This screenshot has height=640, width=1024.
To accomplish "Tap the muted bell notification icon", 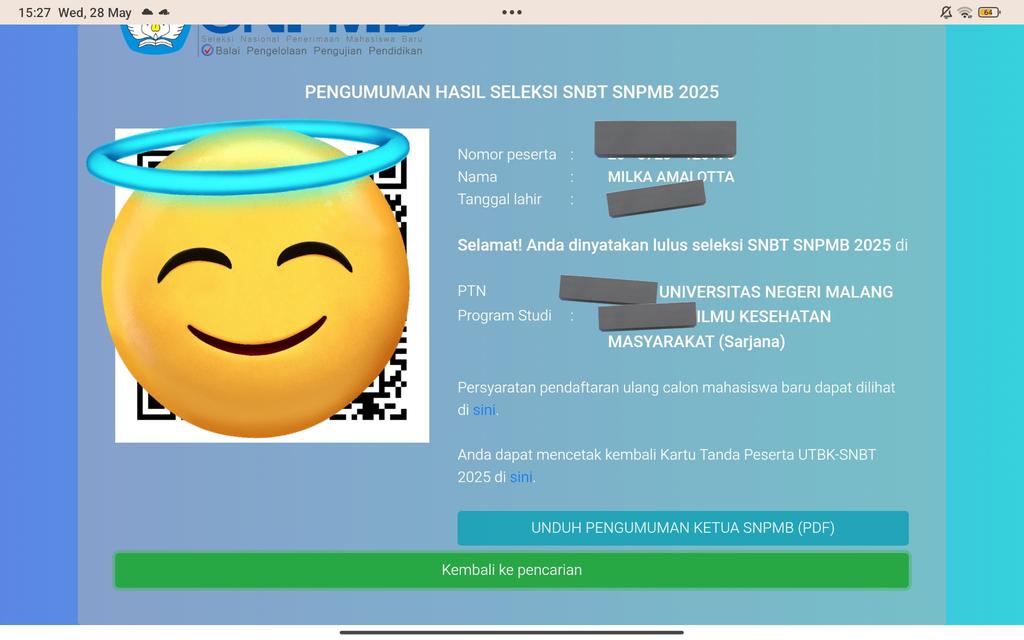I will pyautogui.click(x=946, y=12).
